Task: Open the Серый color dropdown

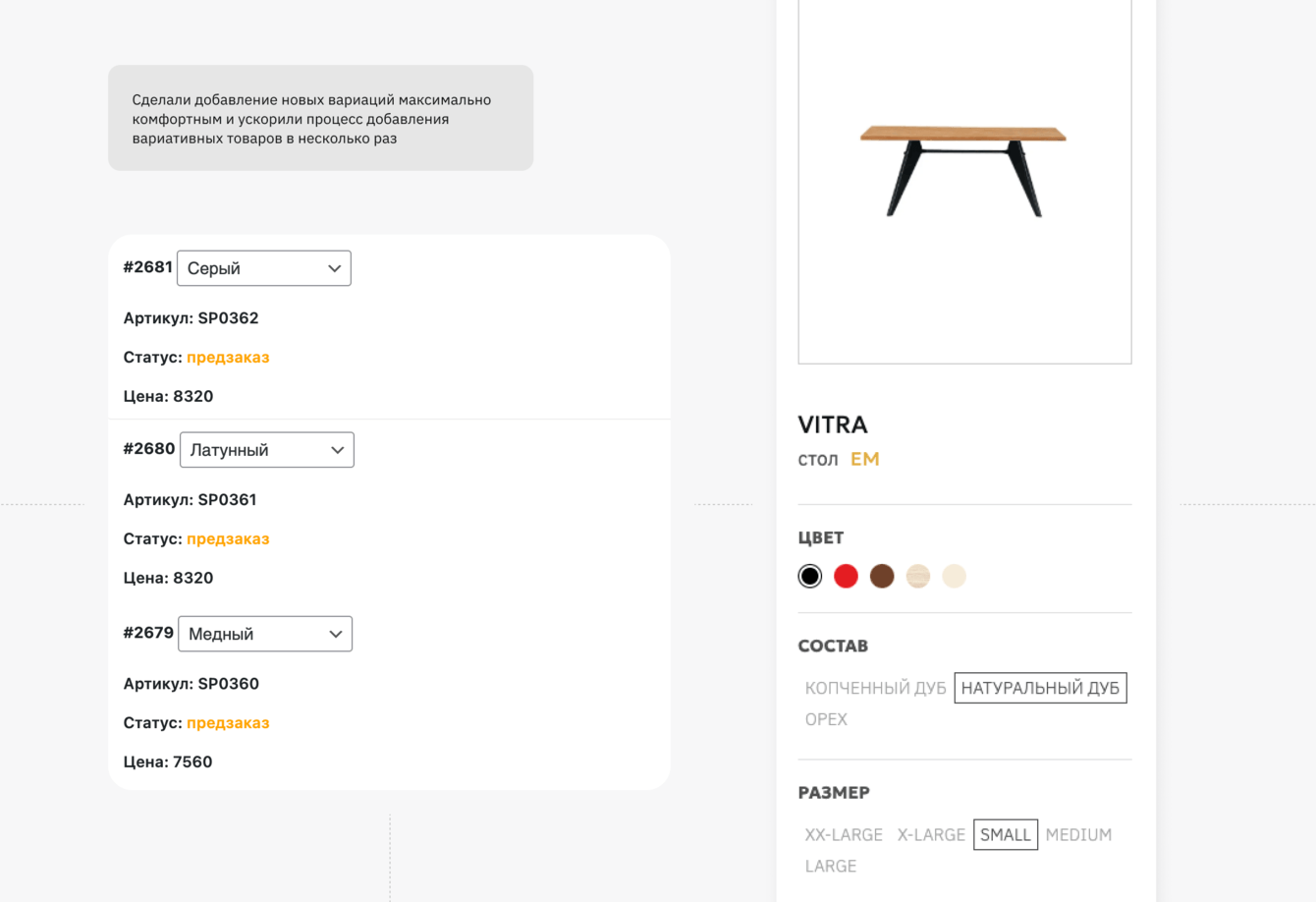Action: [x=263, y=268]
